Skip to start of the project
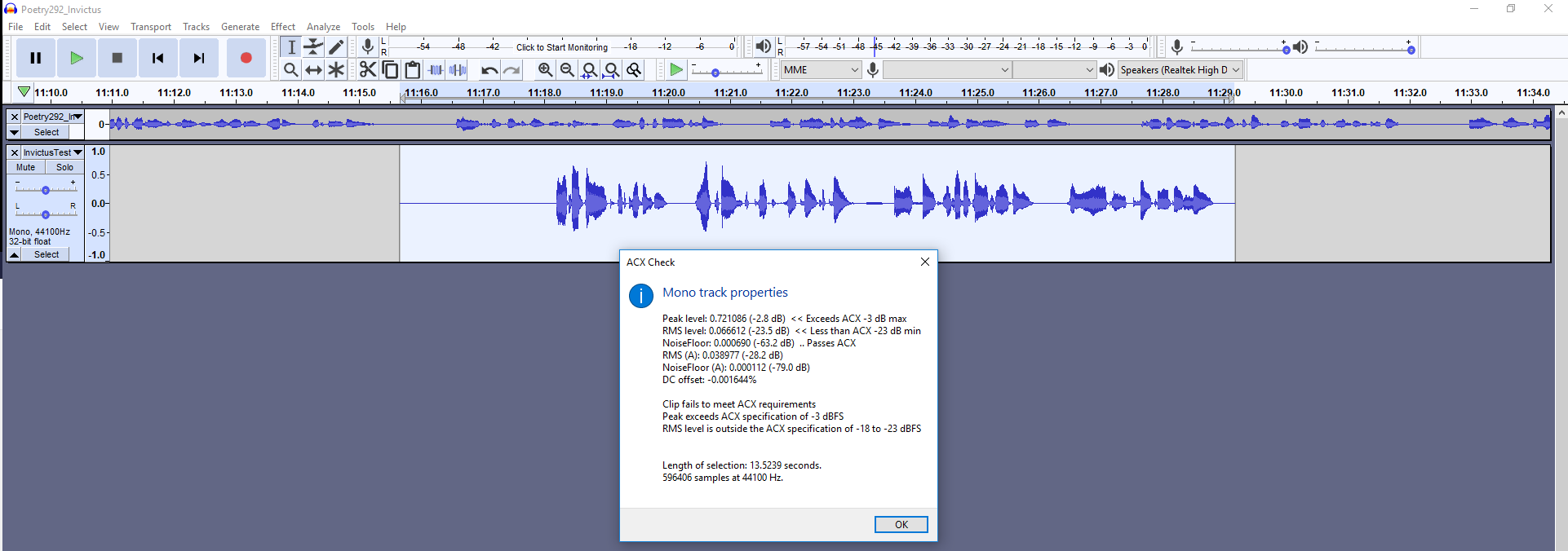Screen dimensions: 1568x551 [x=158, y=58]
